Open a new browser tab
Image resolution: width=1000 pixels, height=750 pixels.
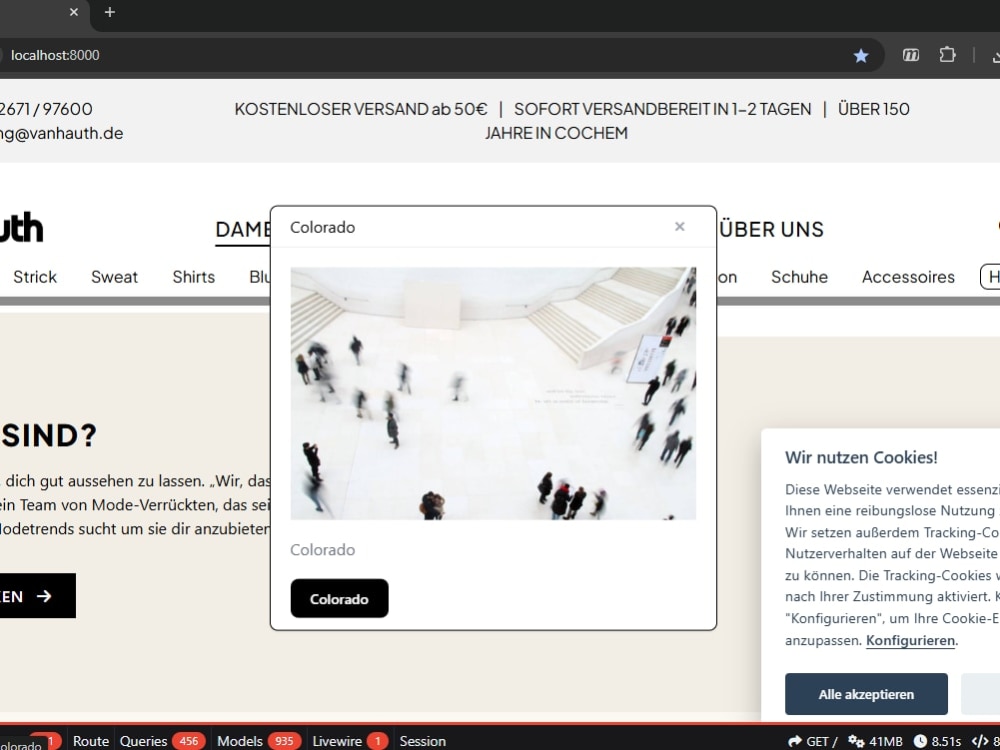110,12
